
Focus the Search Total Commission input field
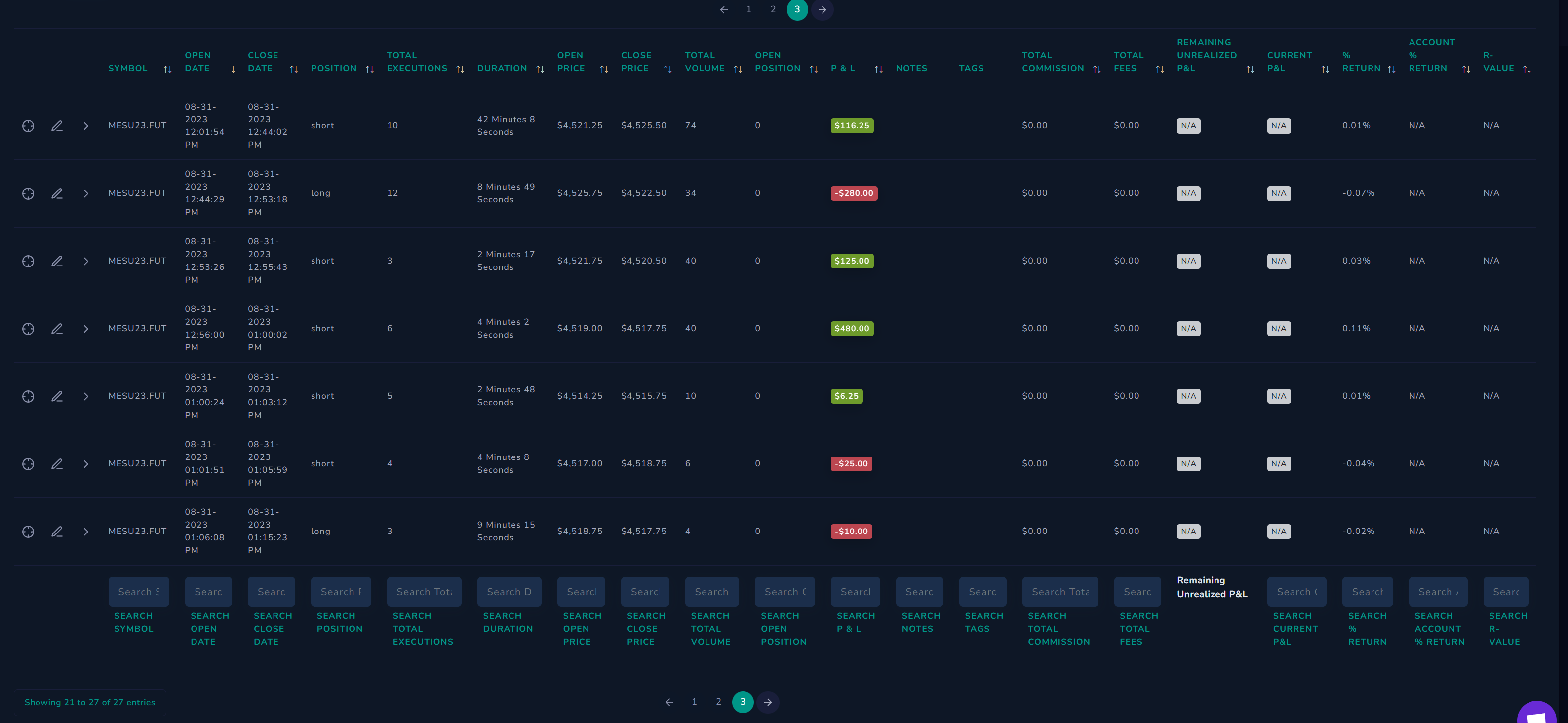[1060, 592]
